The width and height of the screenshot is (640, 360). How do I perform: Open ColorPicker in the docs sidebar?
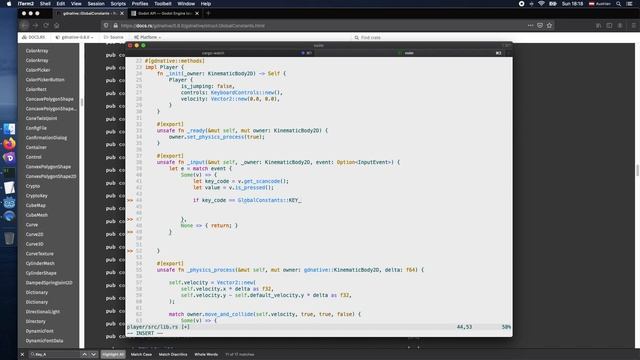38,70
